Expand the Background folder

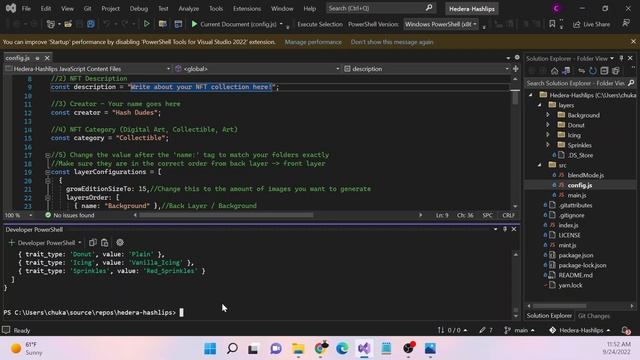tap(548, 115)
